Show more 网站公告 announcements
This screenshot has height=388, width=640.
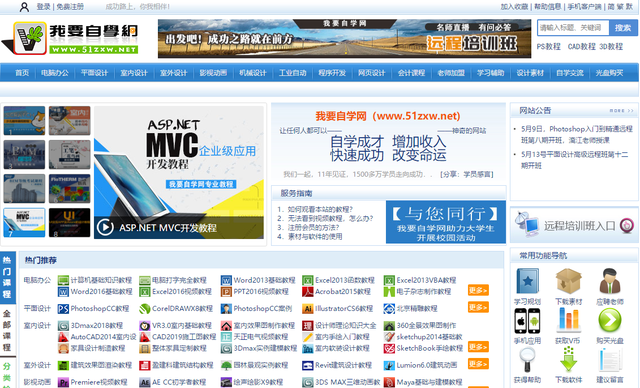pyautogui.click(x=621, y=111)
